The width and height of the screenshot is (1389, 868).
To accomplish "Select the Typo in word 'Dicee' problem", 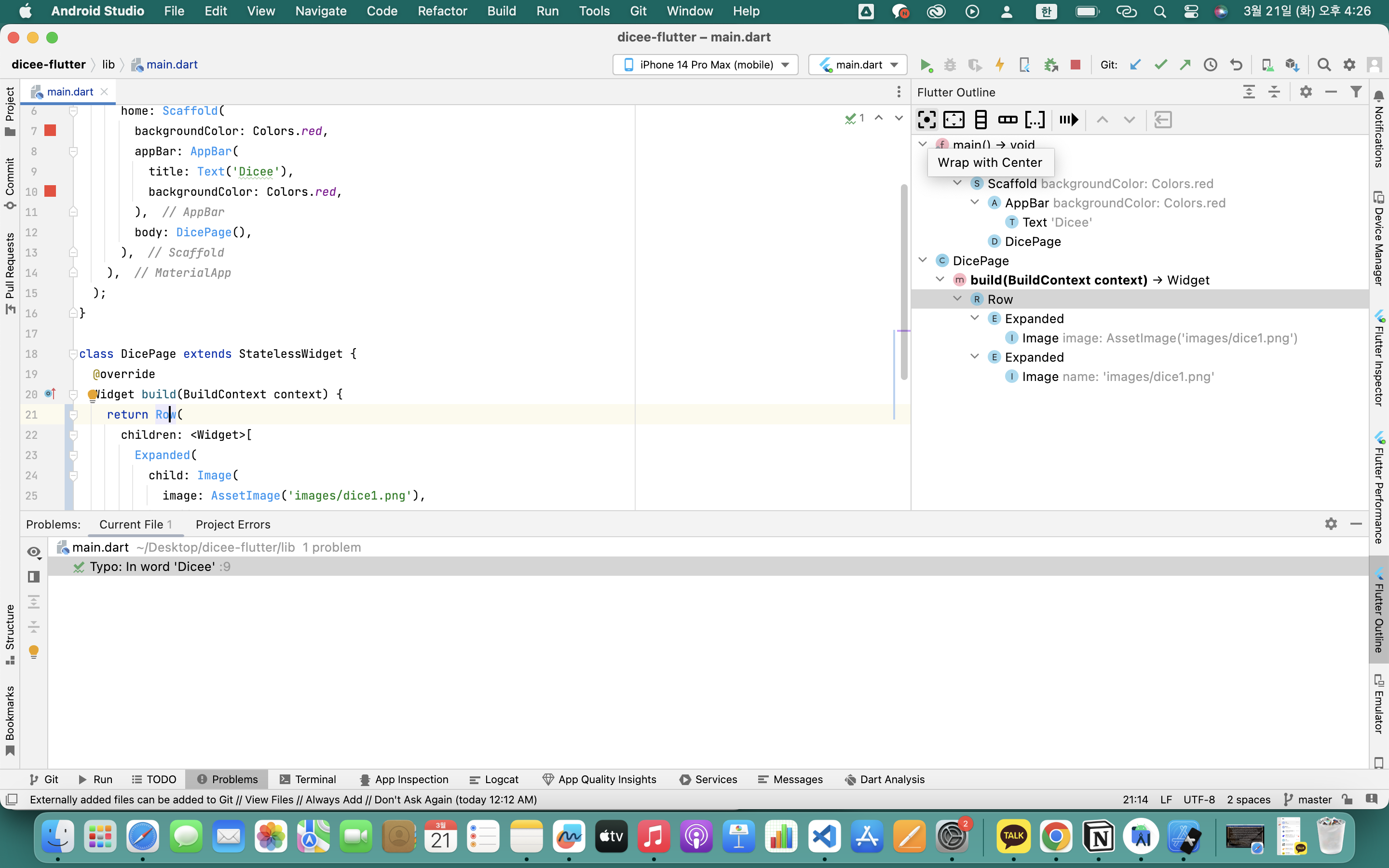I will point(153,567).
